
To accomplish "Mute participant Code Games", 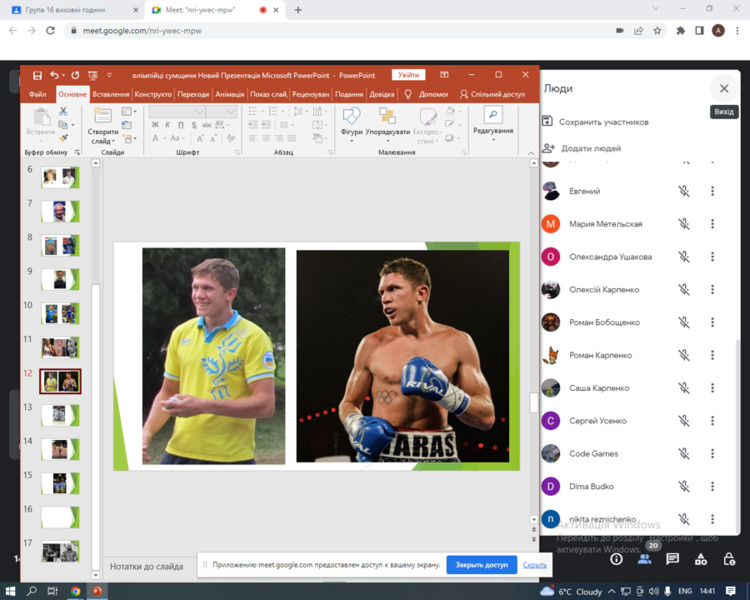I will coord(684,454).
